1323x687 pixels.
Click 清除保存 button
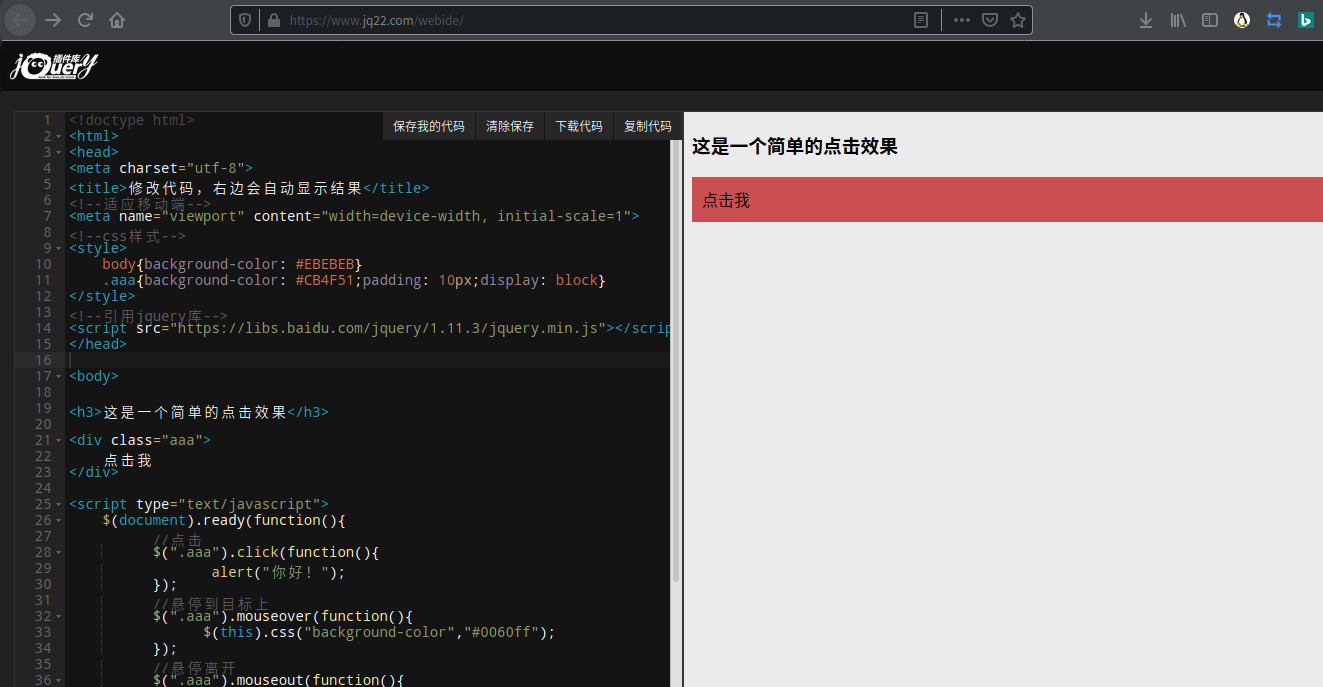pos(510,126)
